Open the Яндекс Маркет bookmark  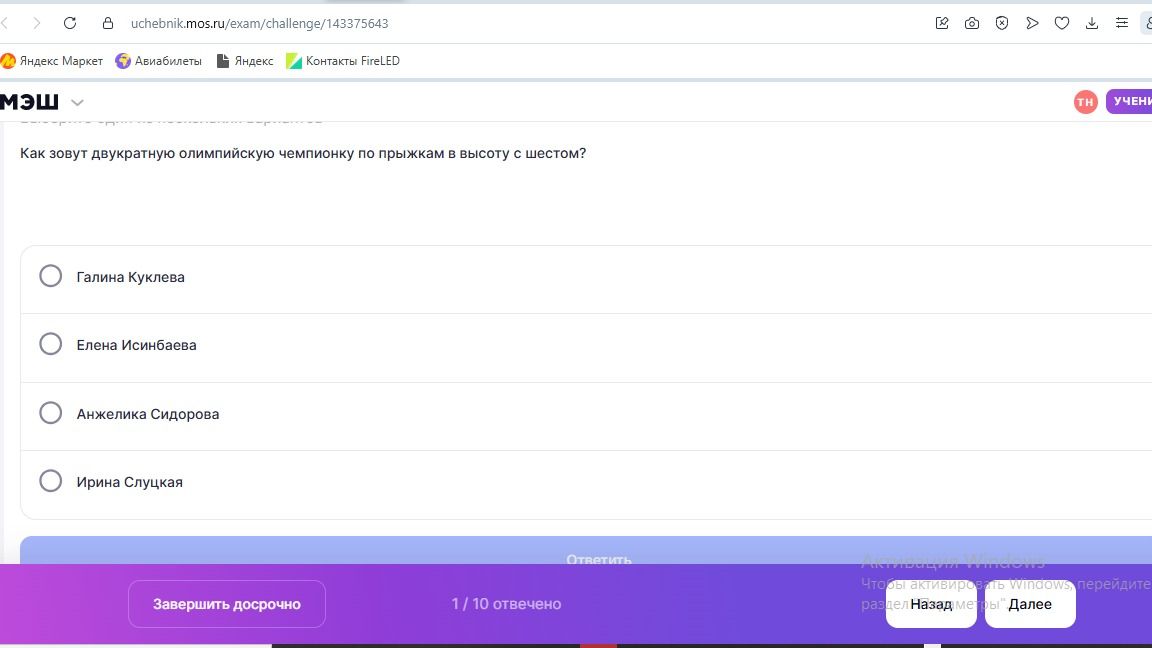52,61
